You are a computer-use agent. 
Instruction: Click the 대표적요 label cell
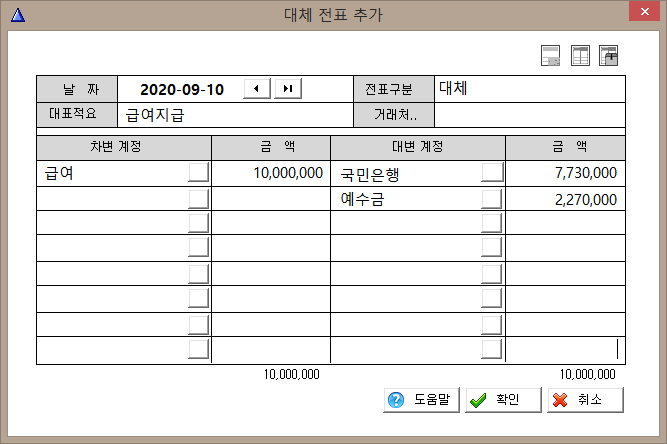coord(77,115)
